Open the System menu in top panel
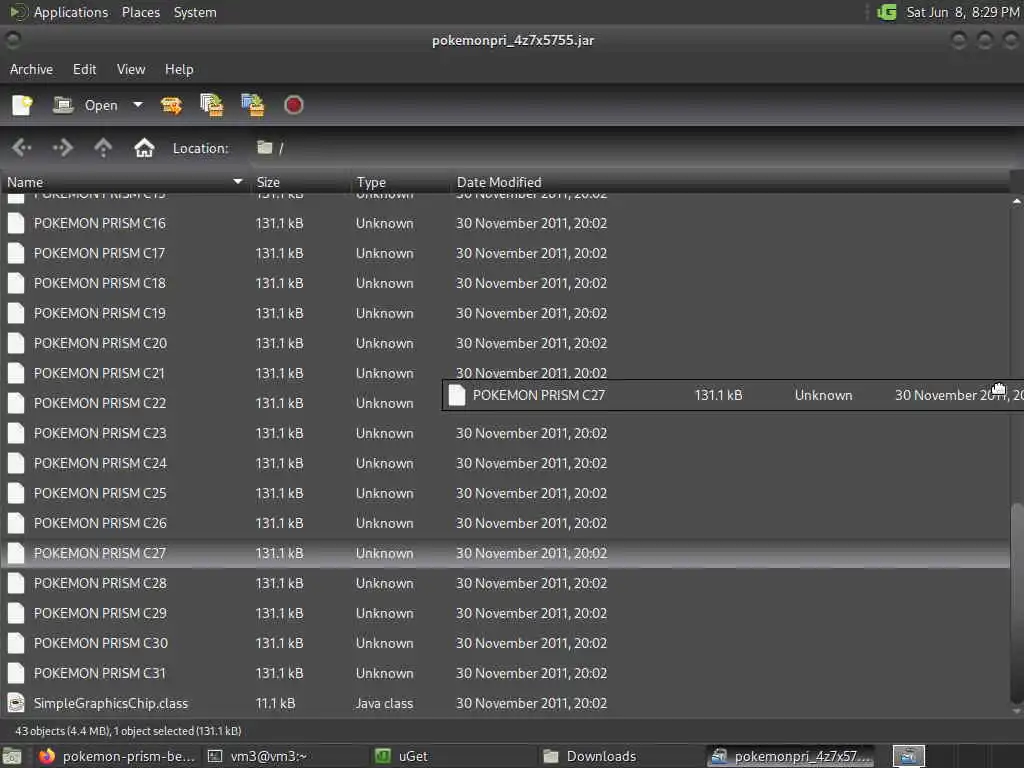Viewport: 1024px width, 768px height. click(195, 12)
